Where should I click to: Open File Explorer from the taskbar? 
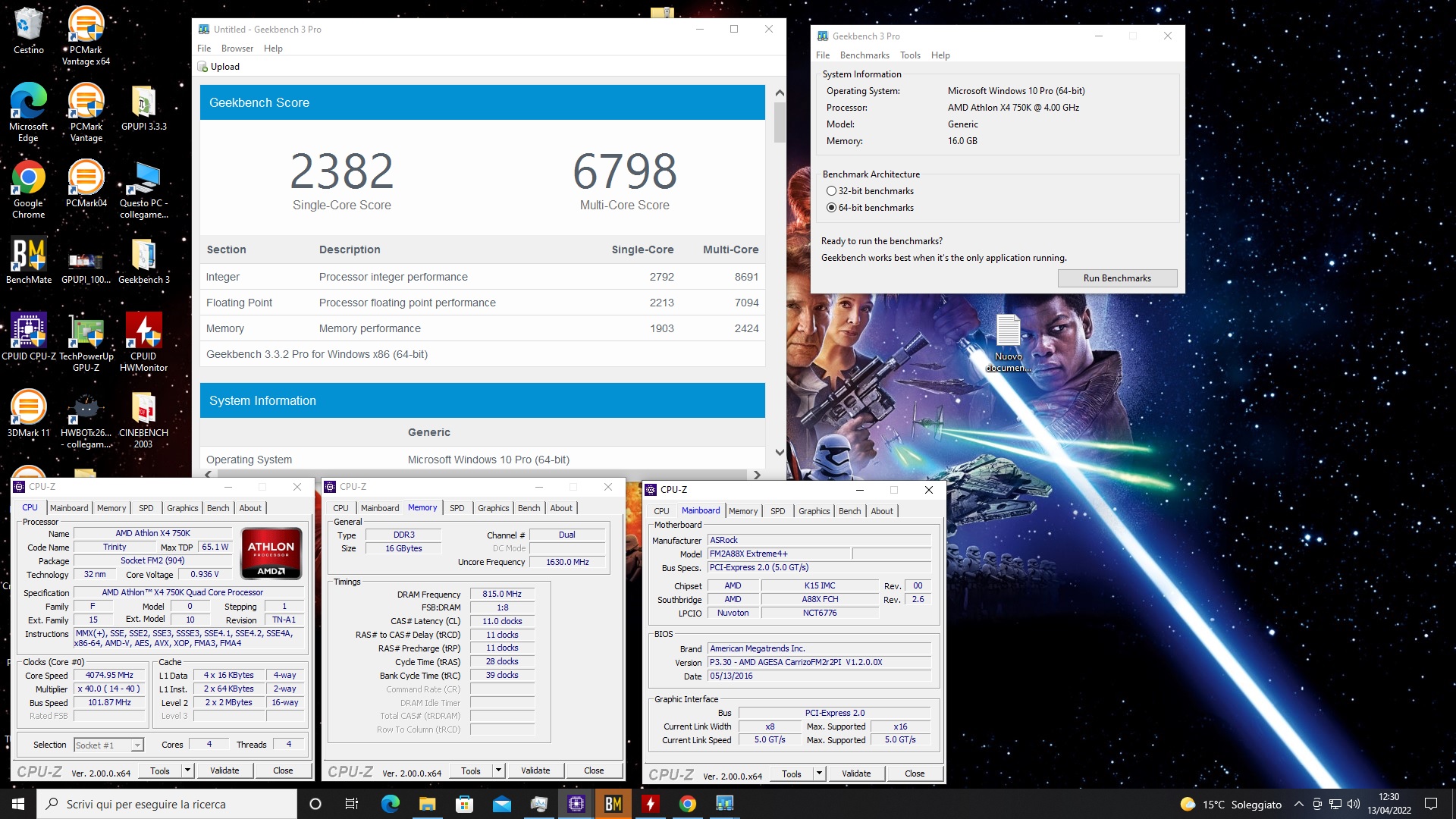tap(427, 804)
